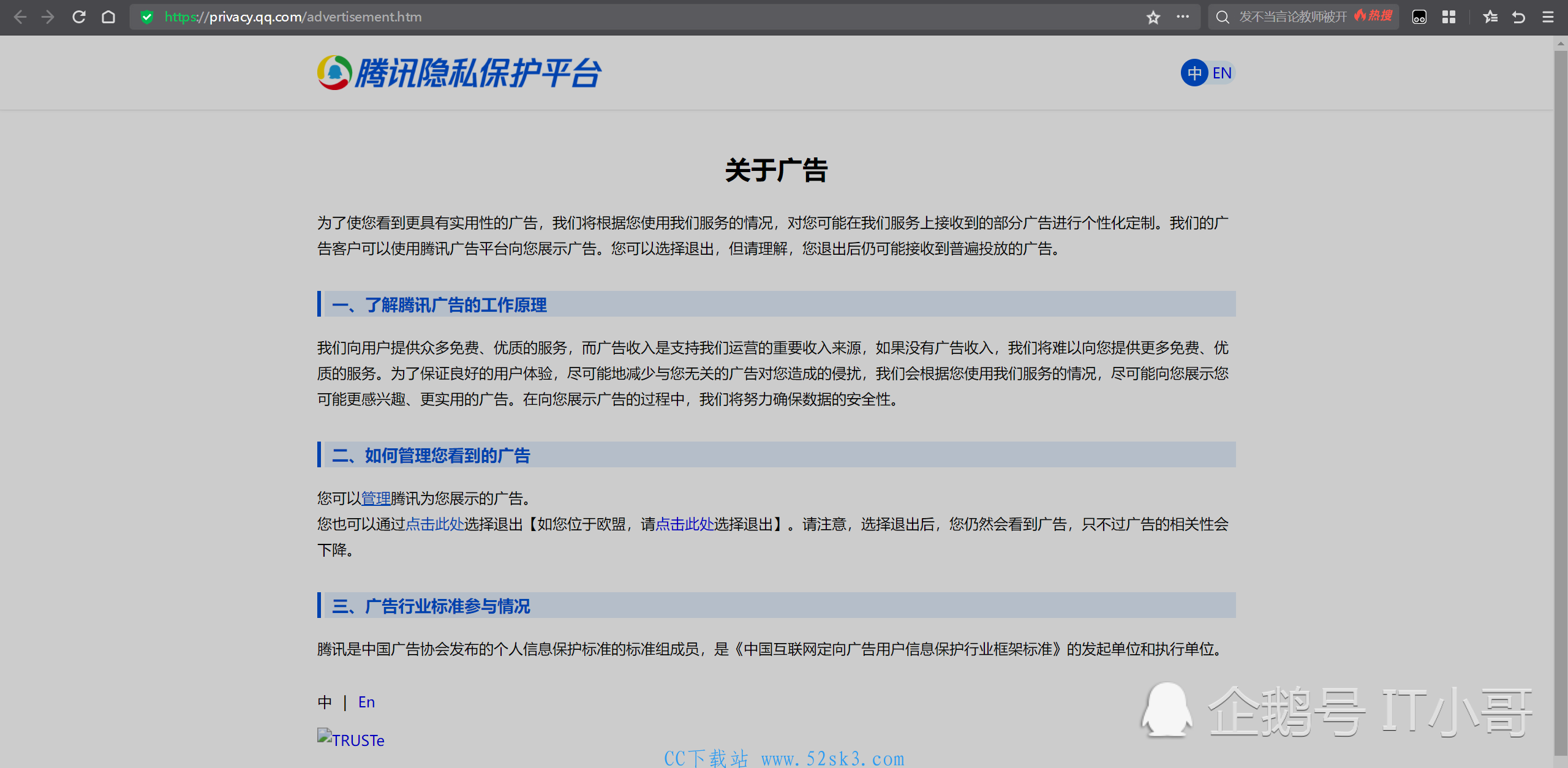Select the footer 中 language option
The height and width of the screenshot is (768, 1568).
325,702
